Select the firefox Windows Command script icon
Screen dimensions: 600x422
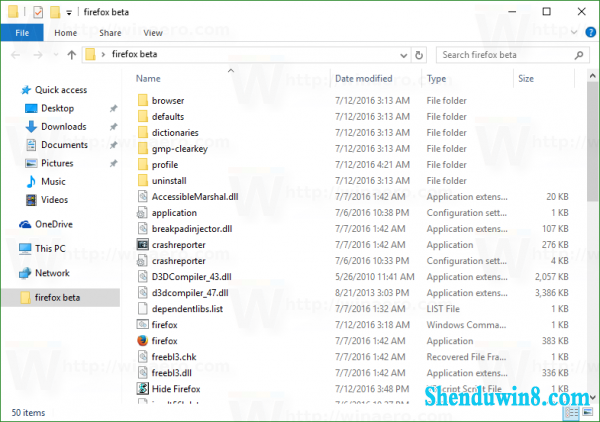click(142, 325)
